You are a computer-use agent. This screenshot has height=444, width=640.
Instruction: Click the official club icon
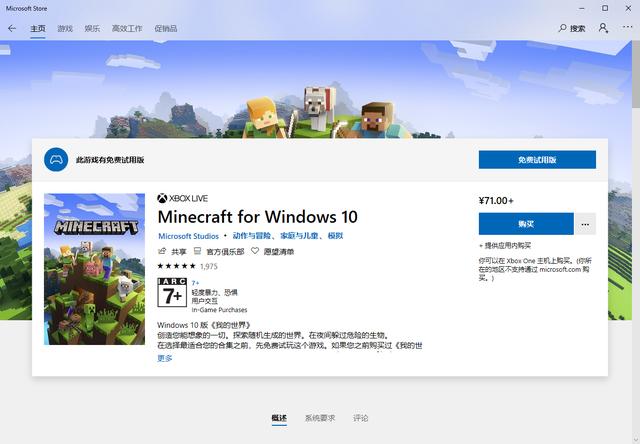[197, 251]
